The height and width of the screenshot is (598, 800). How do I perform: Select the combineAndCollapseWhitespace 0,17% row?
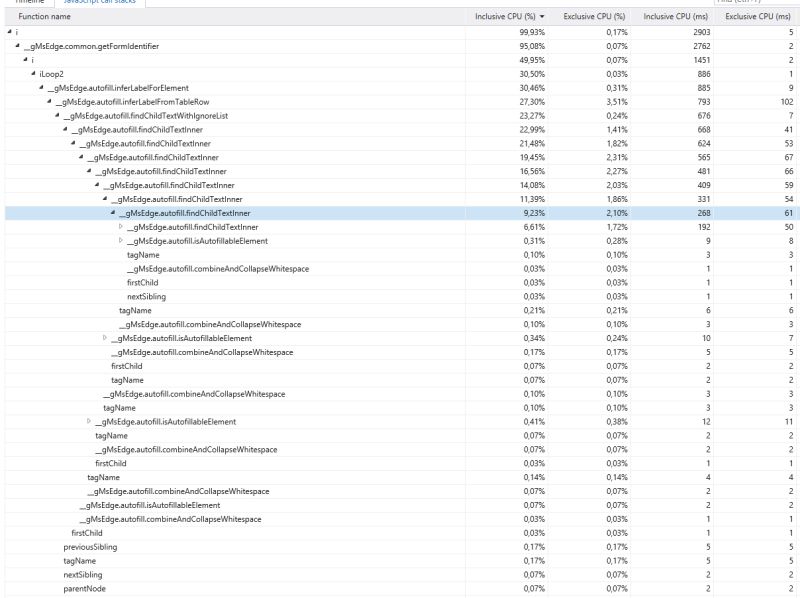pyautogui.click(x=400, y=352)
